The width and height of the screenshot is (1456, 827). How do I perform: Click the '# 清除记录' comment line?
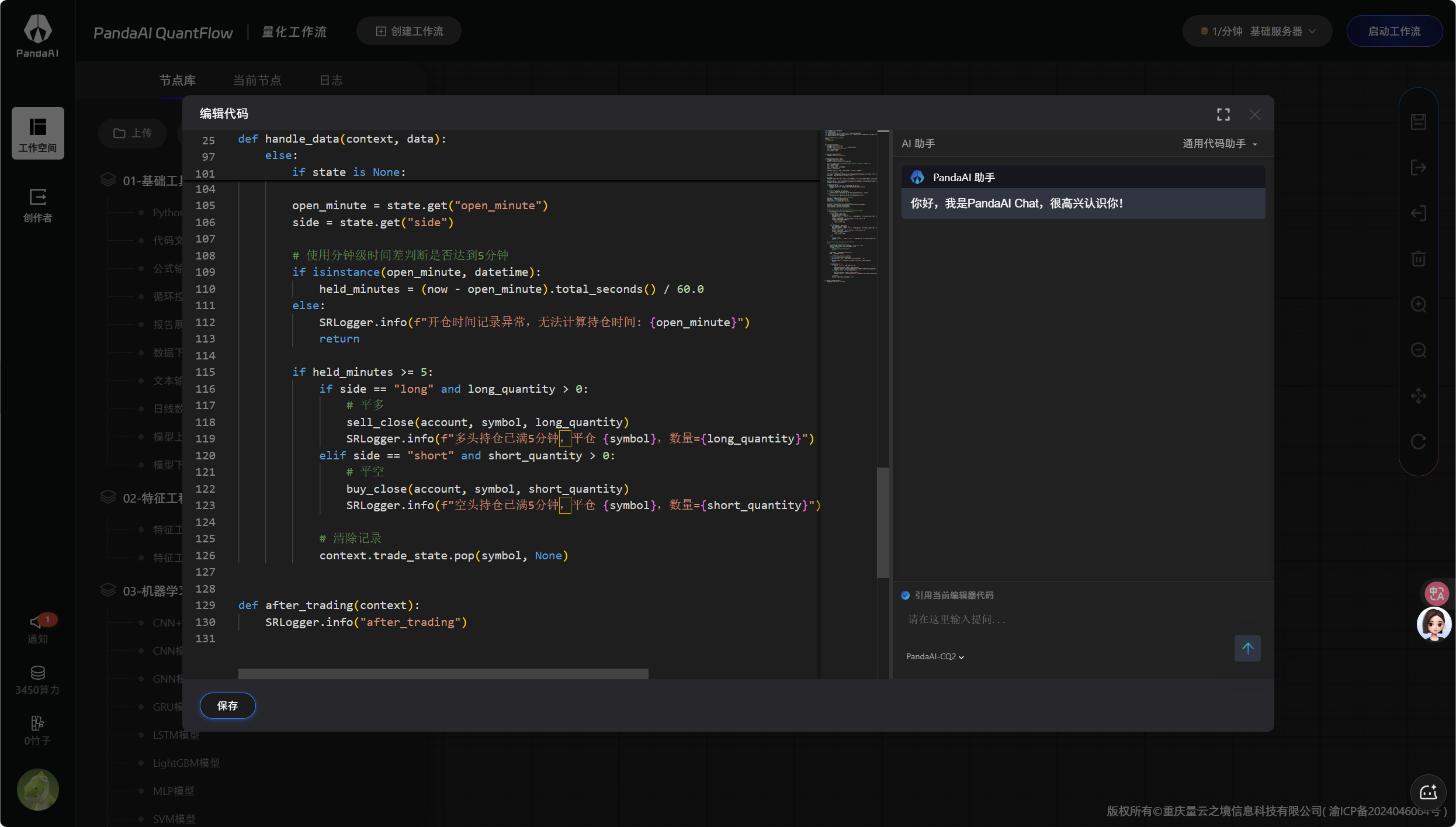click(350, 538)
